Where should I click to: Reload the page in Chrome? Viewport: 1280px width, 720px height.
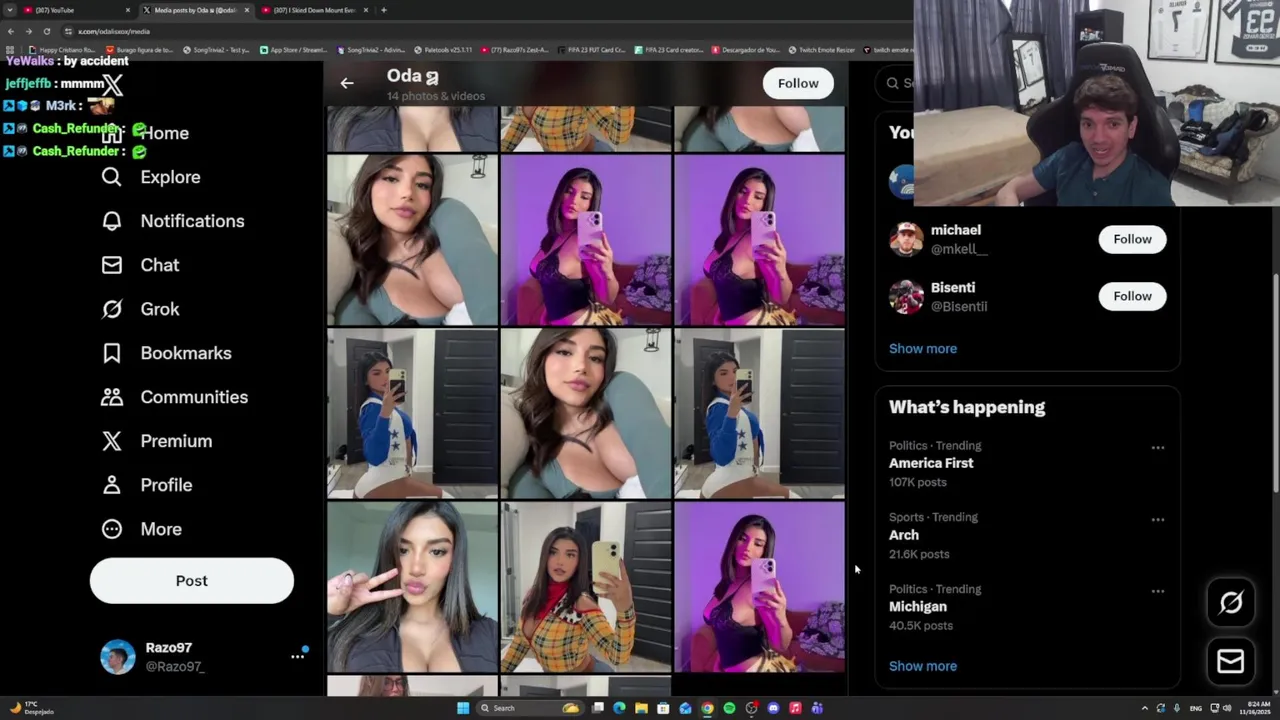[47, 31]
